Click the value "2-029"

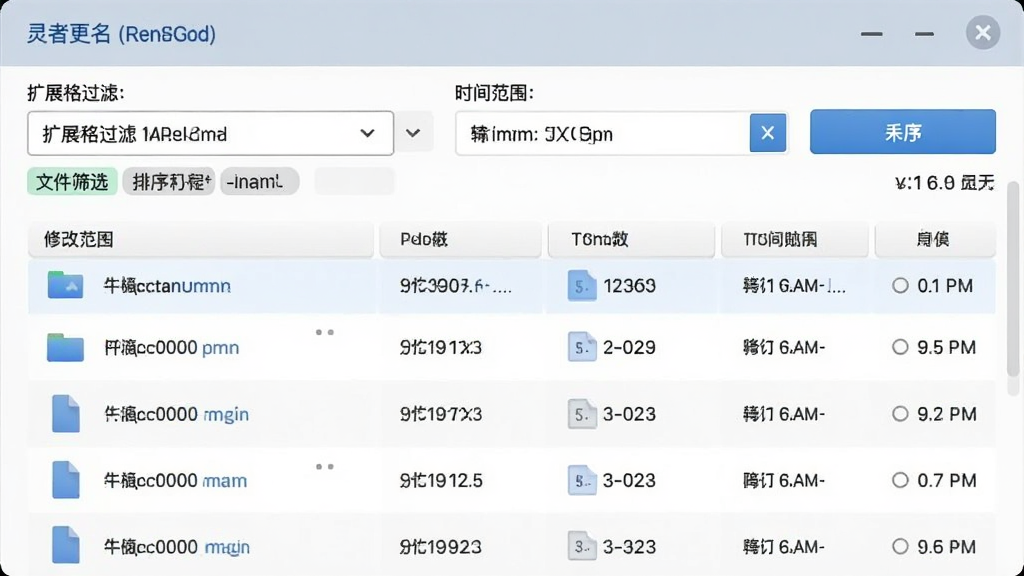[630, 347]
